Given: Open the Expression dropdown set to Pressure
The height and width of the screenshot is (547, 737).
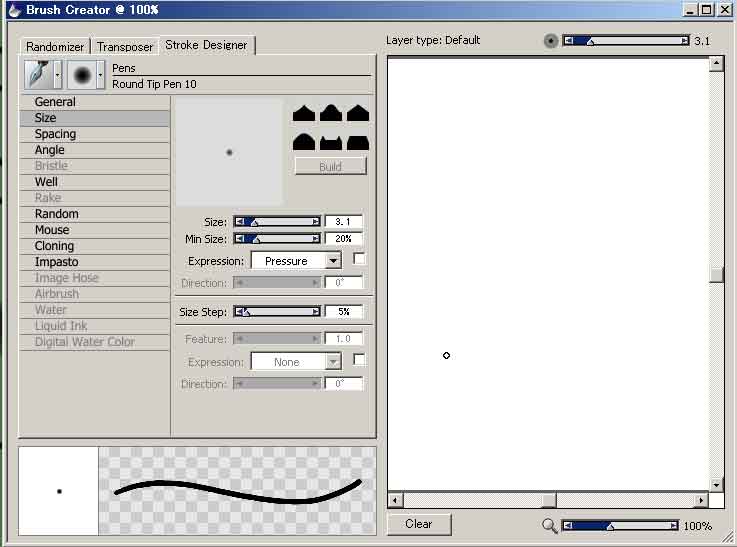Looking at the screenshot, I should click(295, 261).
